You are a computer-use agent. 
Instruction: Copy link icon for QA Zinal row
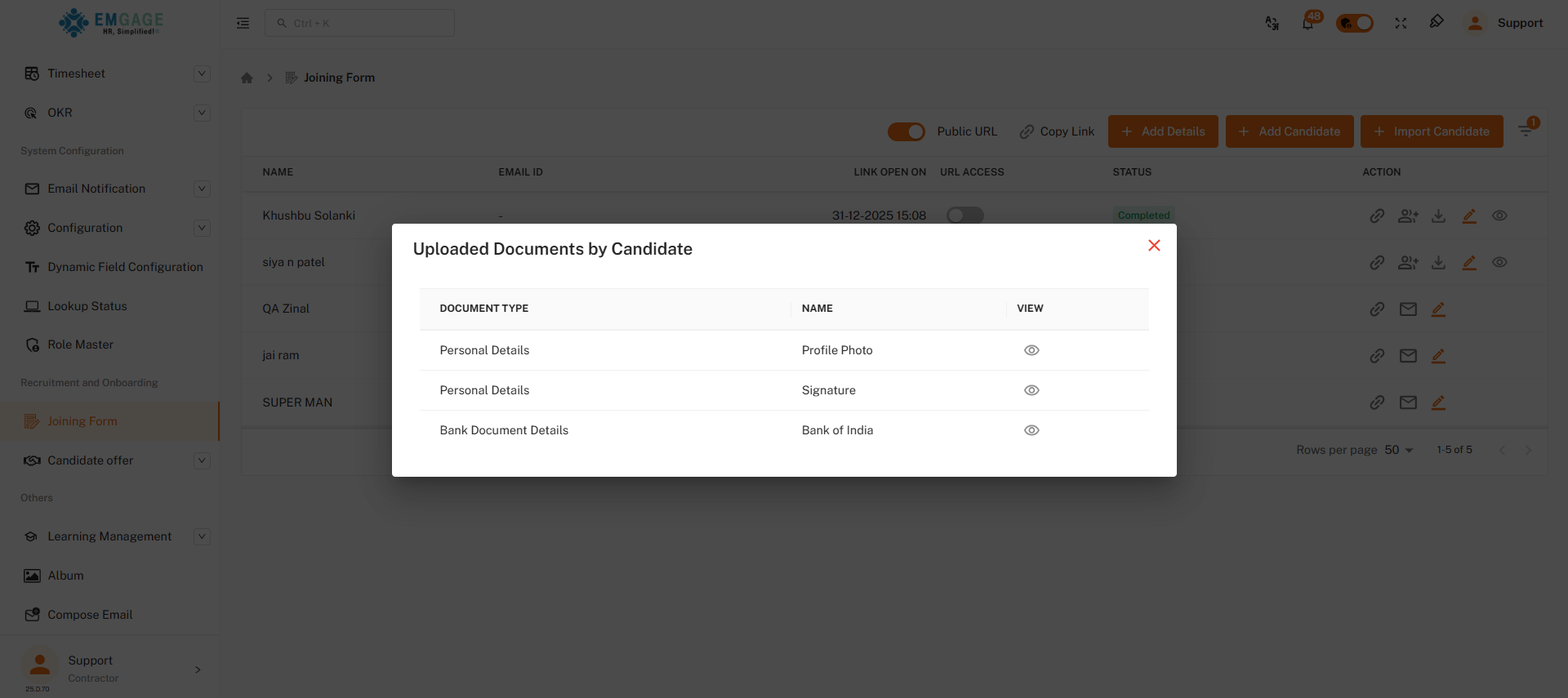[x=1377, y=309]
